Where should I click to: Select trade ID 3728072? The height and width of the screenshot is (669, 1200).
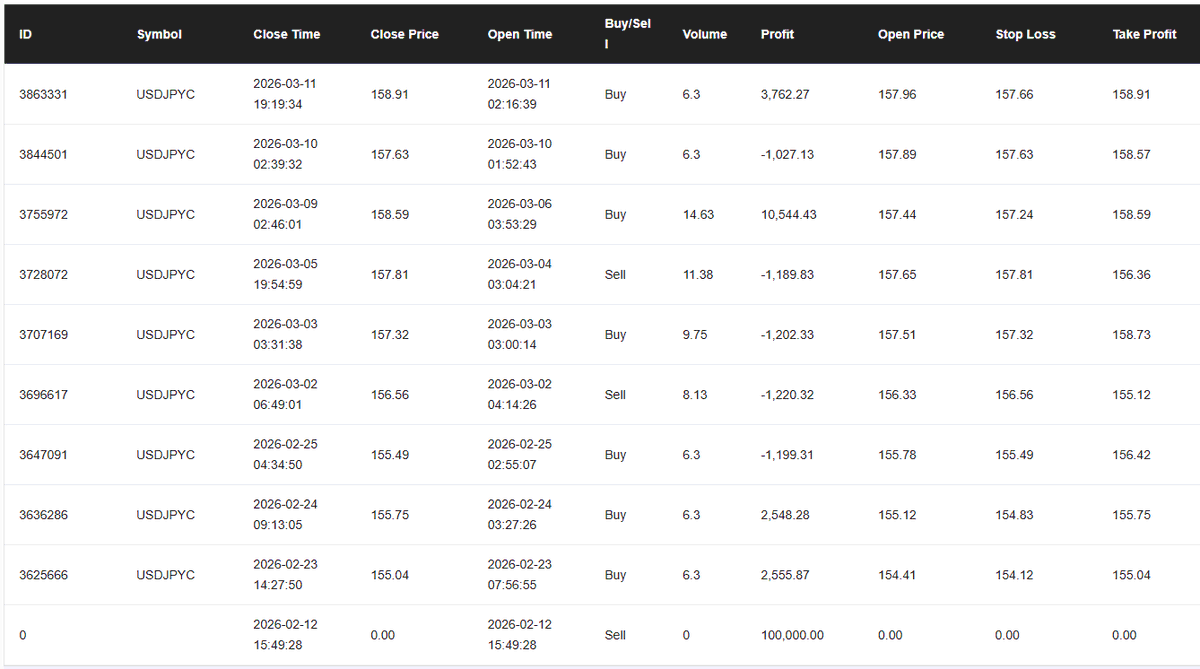tap(43, 274)
